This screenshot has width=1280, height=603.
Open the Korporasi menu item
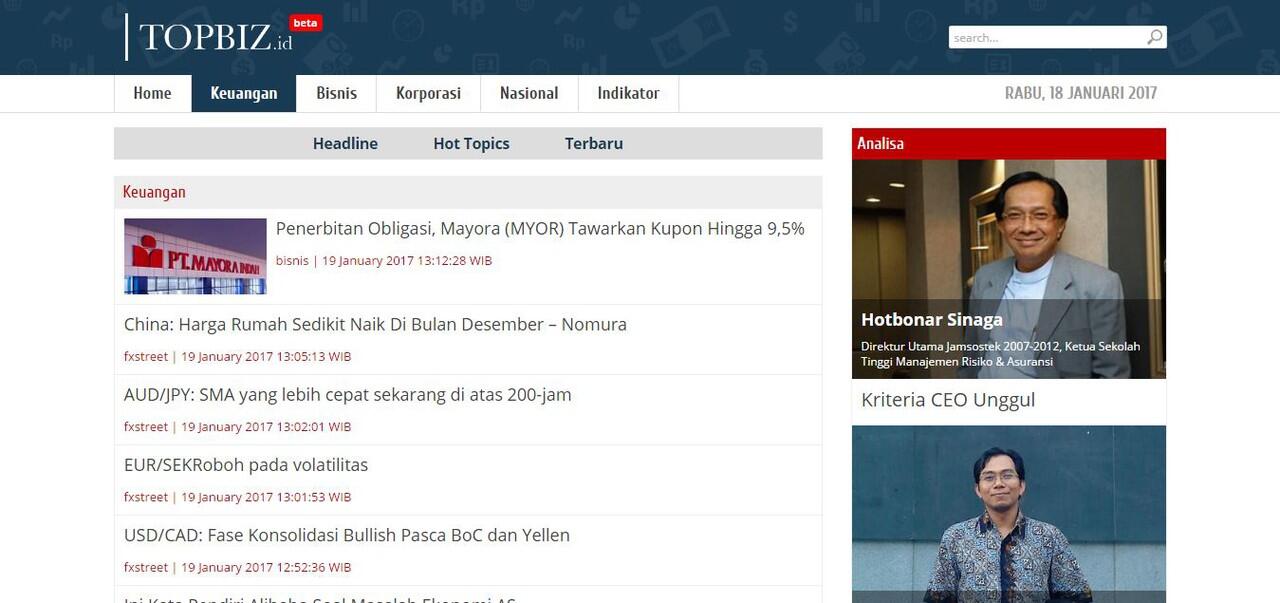428,93
